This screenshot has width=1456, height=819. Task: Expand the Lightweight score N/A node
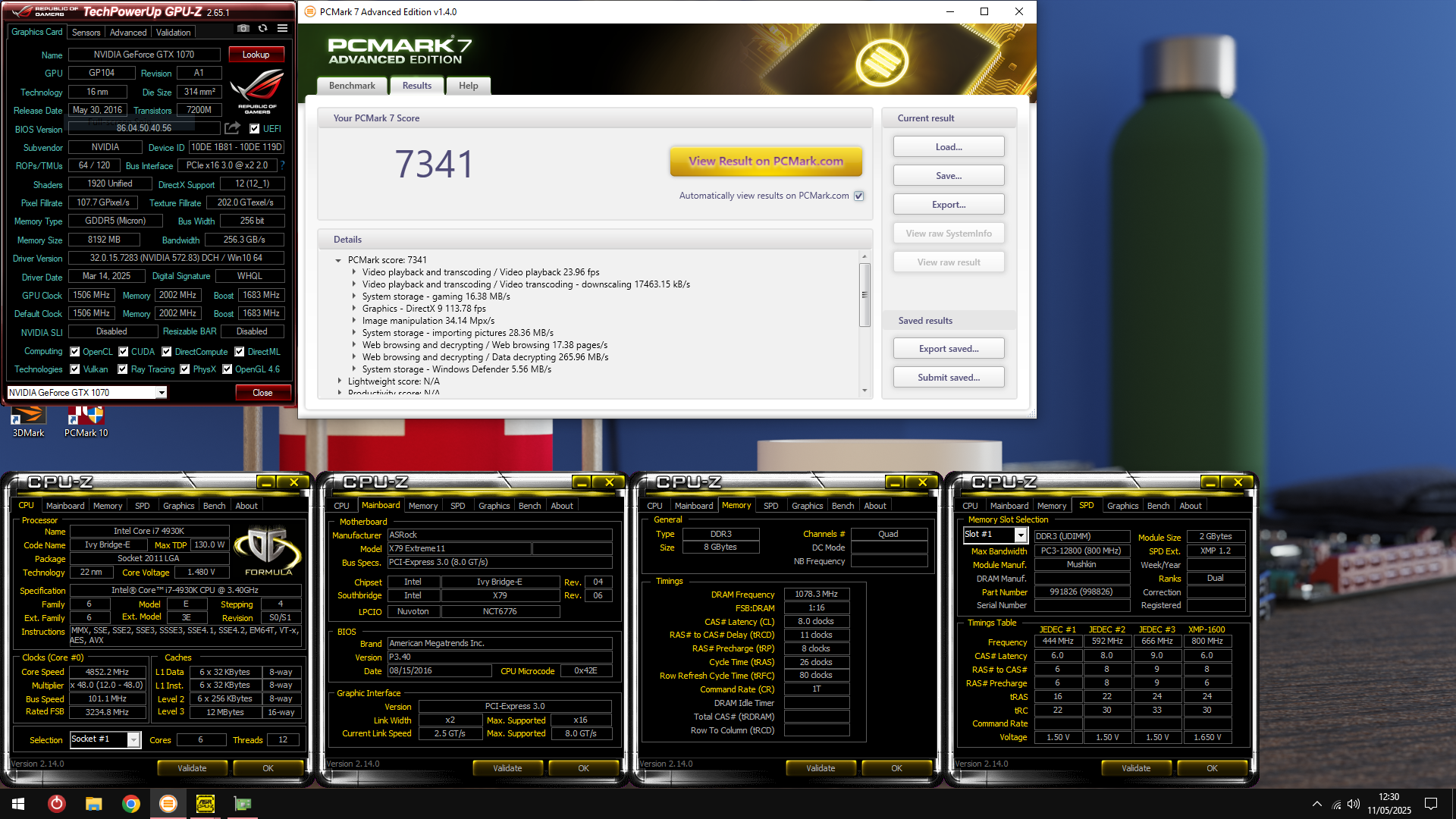(x=339, y=381)
